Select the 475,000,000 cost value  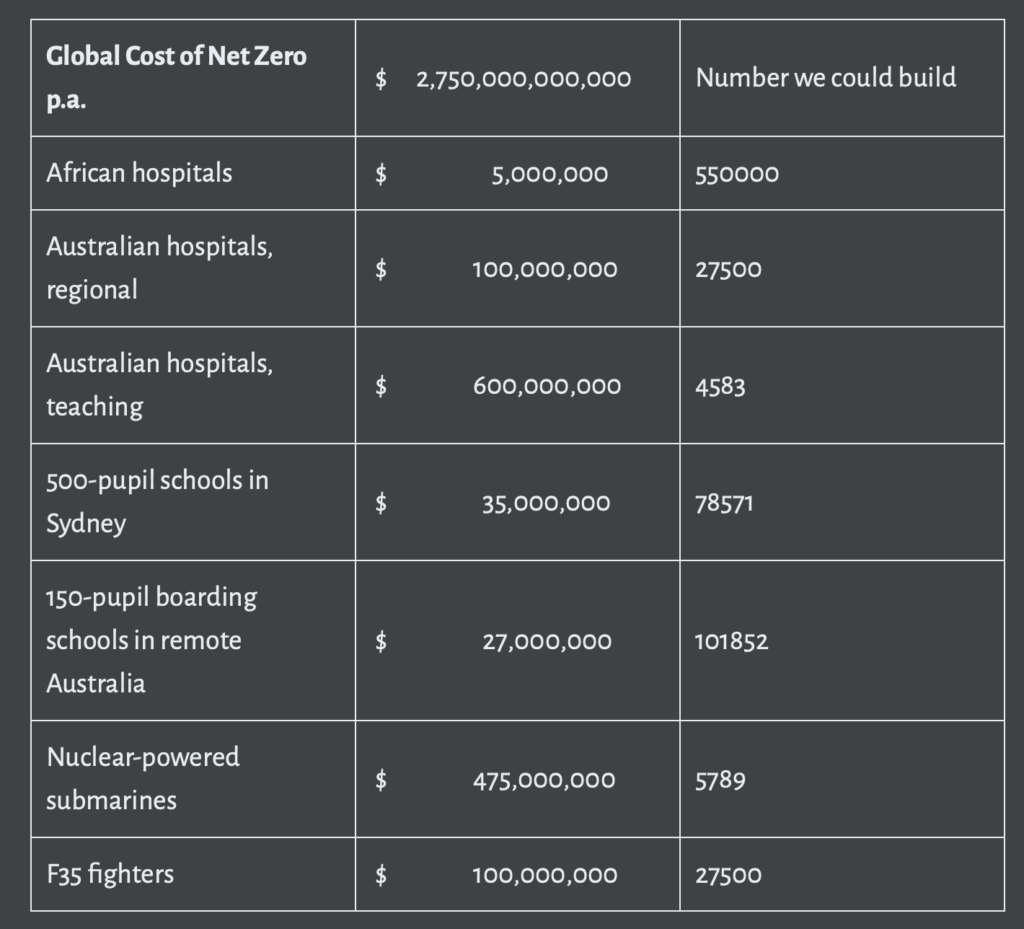coord(544,780)
